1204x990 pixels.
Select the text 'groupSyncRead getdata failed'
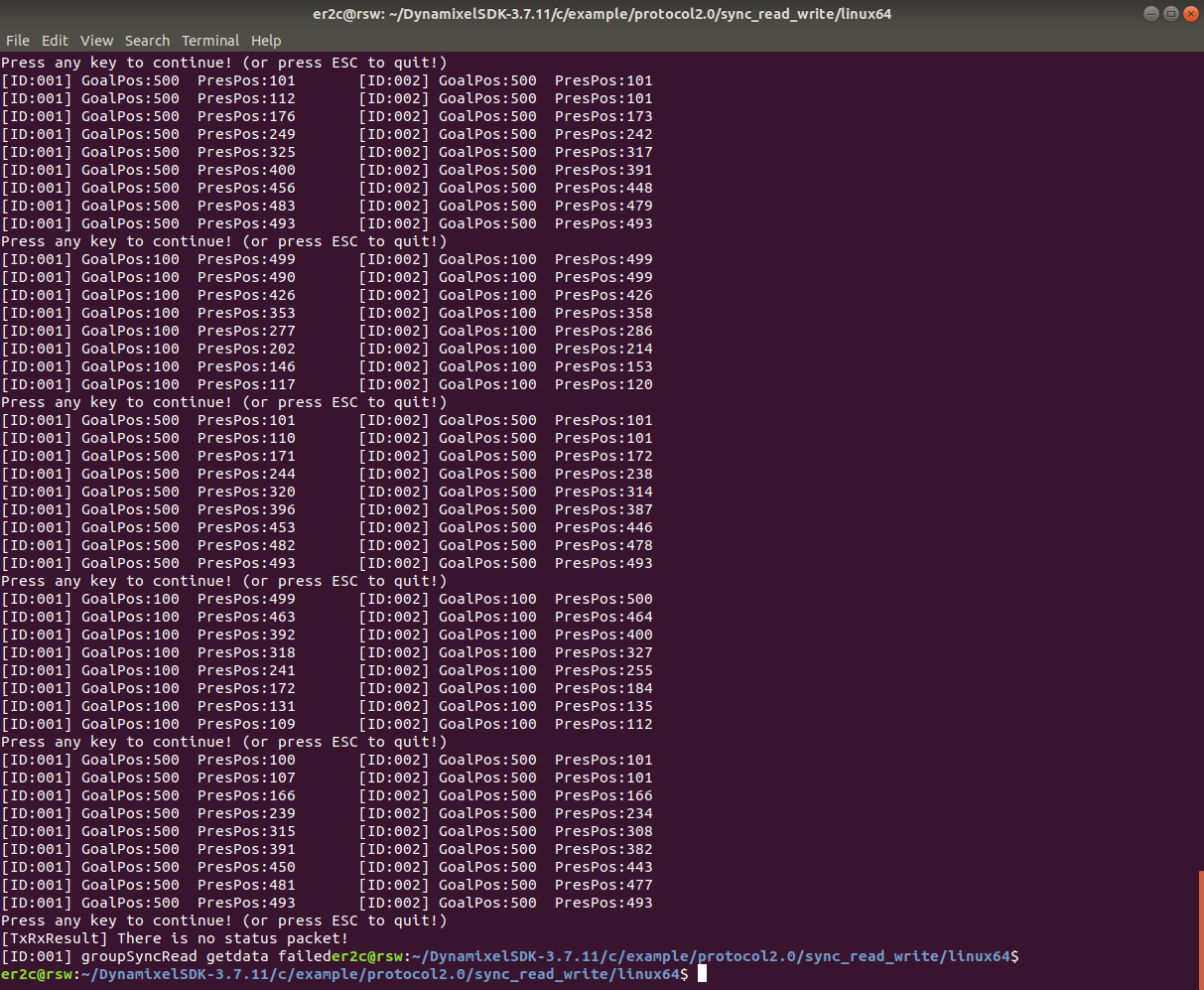coord(206,956)
